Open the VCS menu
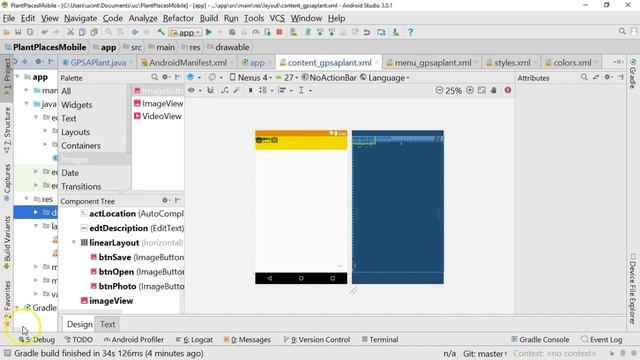 (x=277, y=18)
